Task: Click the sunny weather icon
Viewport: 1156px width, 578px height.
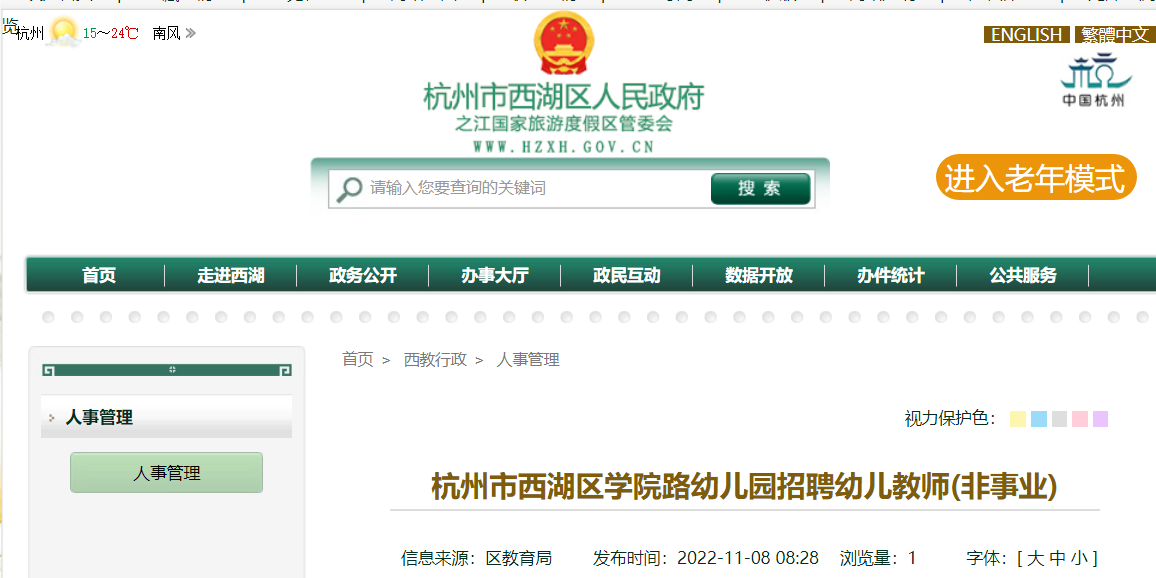Action: pyautogui.click(x=63, y=33)
